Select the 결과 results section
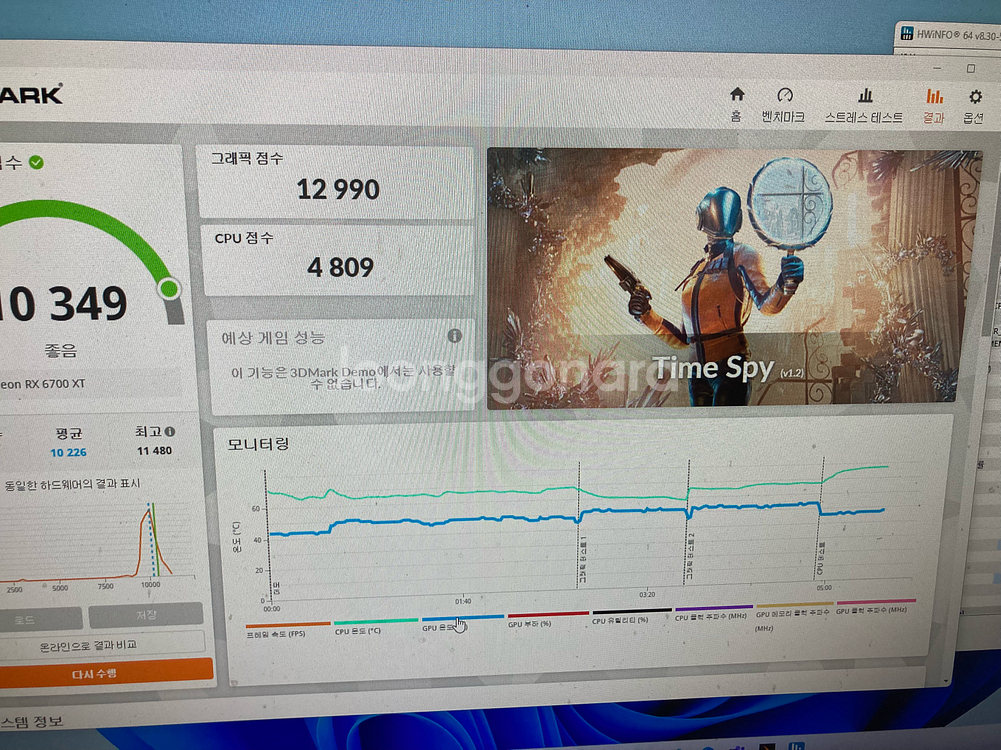 934,106
